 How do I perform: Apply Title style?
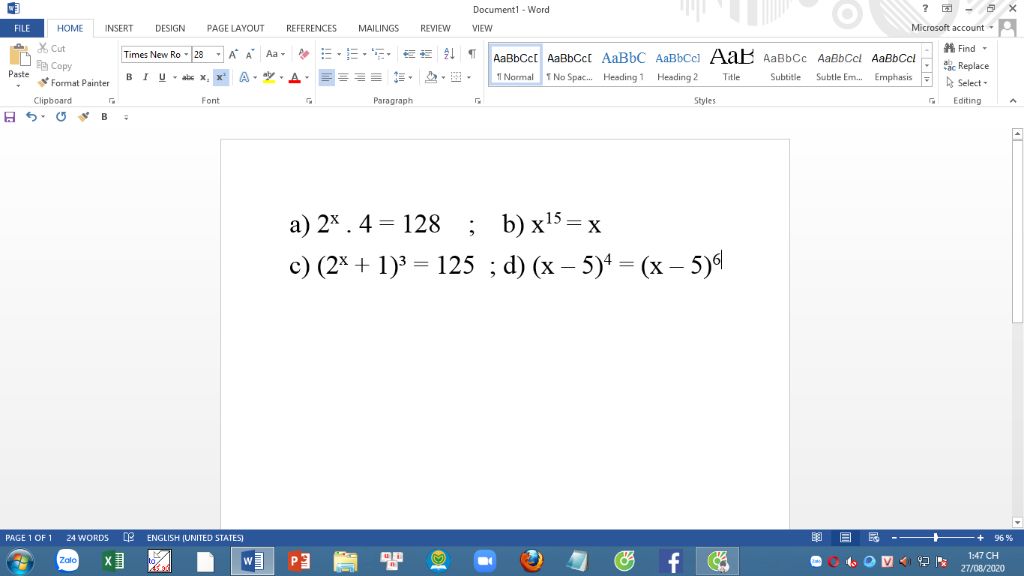731,65
